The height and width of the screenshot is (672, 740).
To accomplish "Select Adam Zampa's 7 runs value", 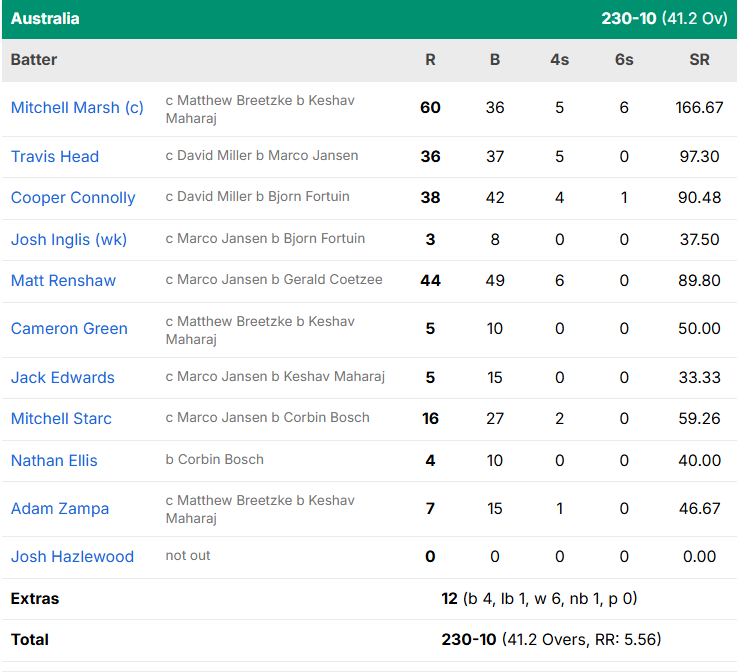I will point(430,509).
